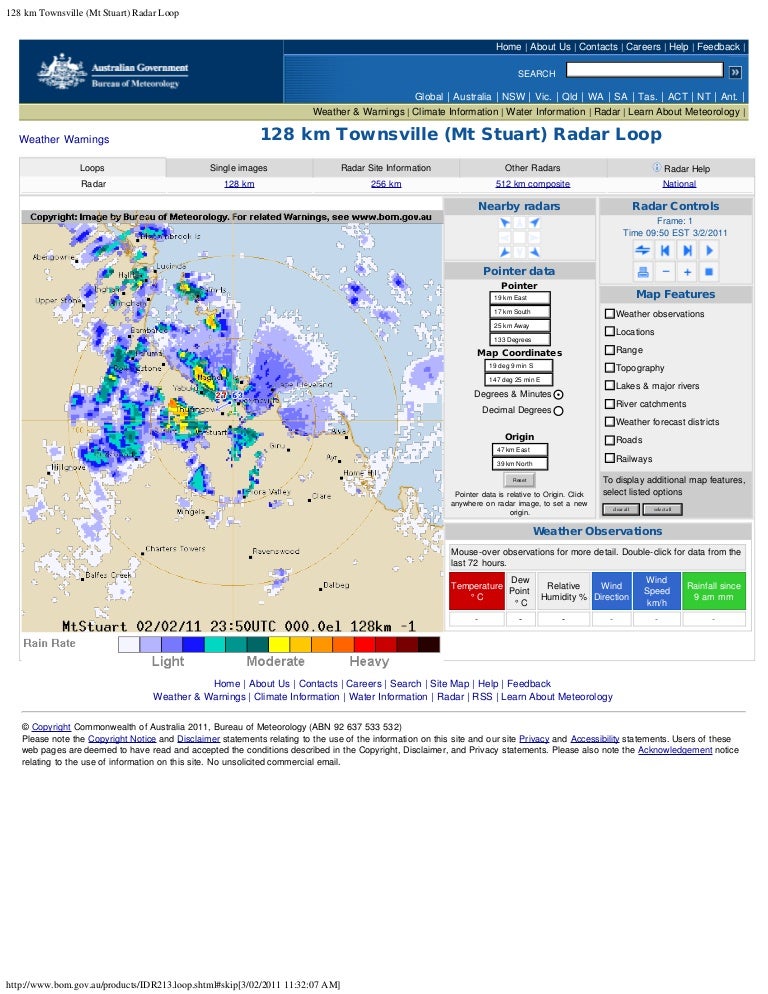
Task: Click the clear all map features button
Action: [x=621, y=509]
